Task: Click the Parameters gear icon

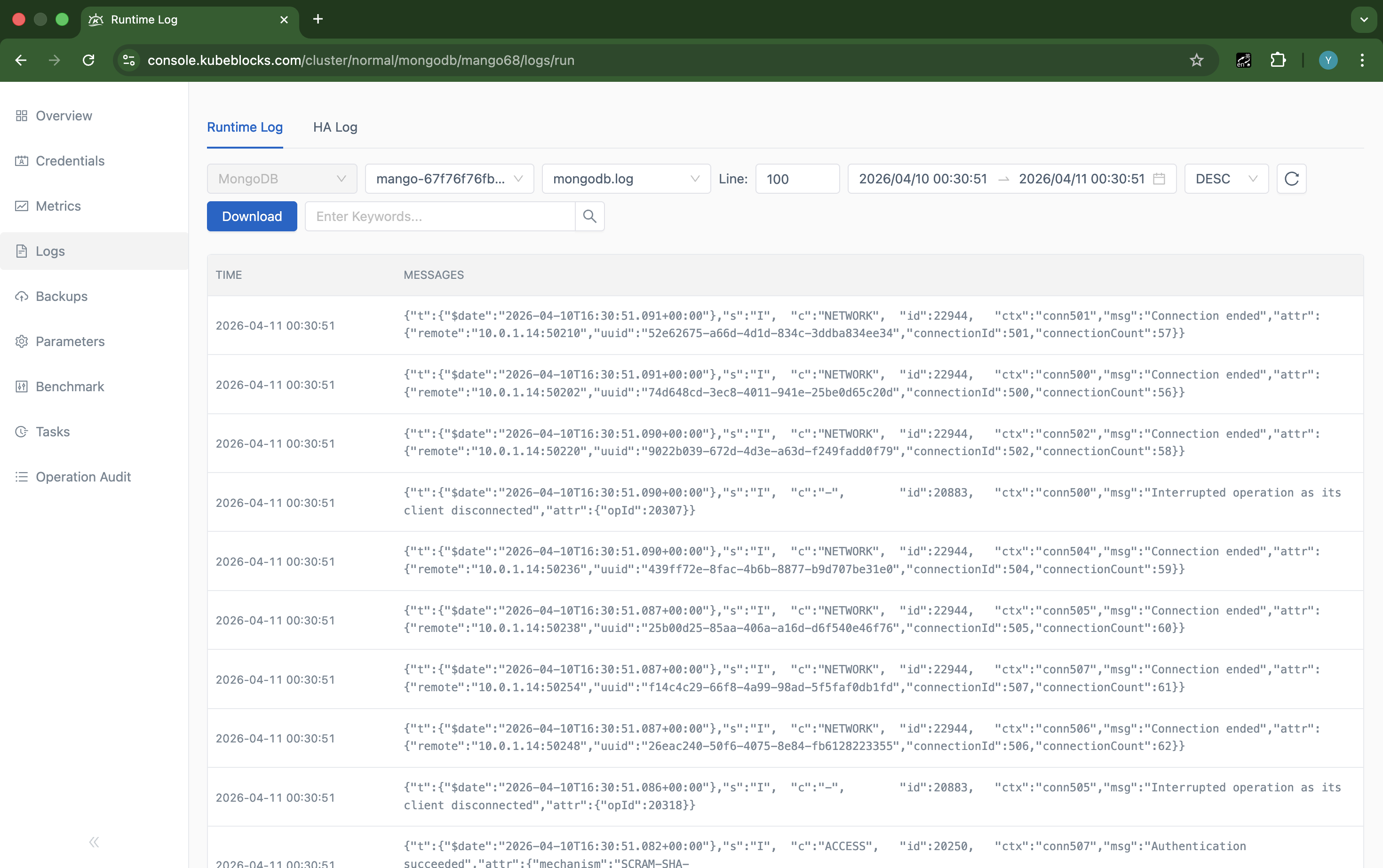Action: (22, 341)
